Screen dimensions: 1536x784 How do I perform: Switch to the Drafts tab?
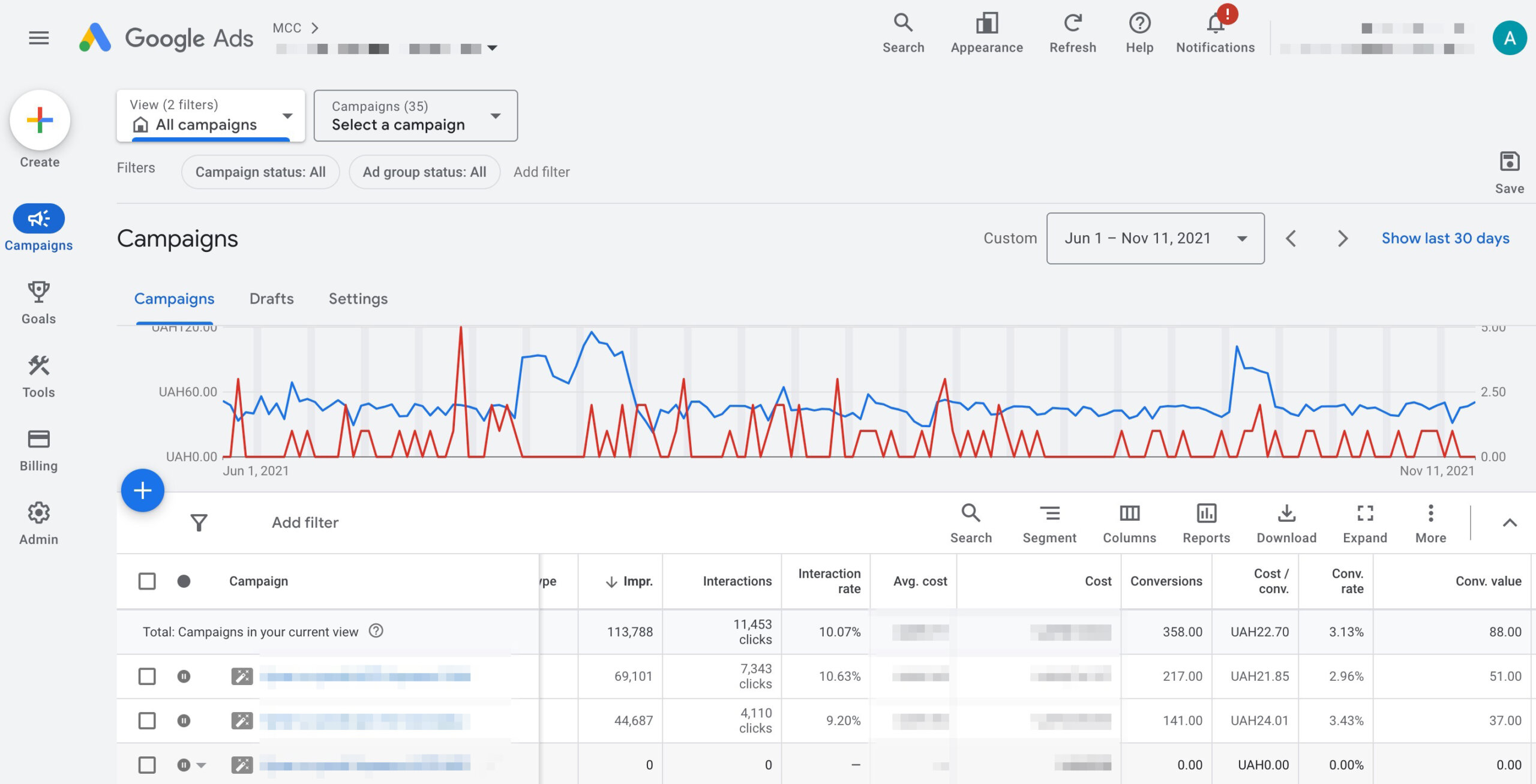point(271,299)
